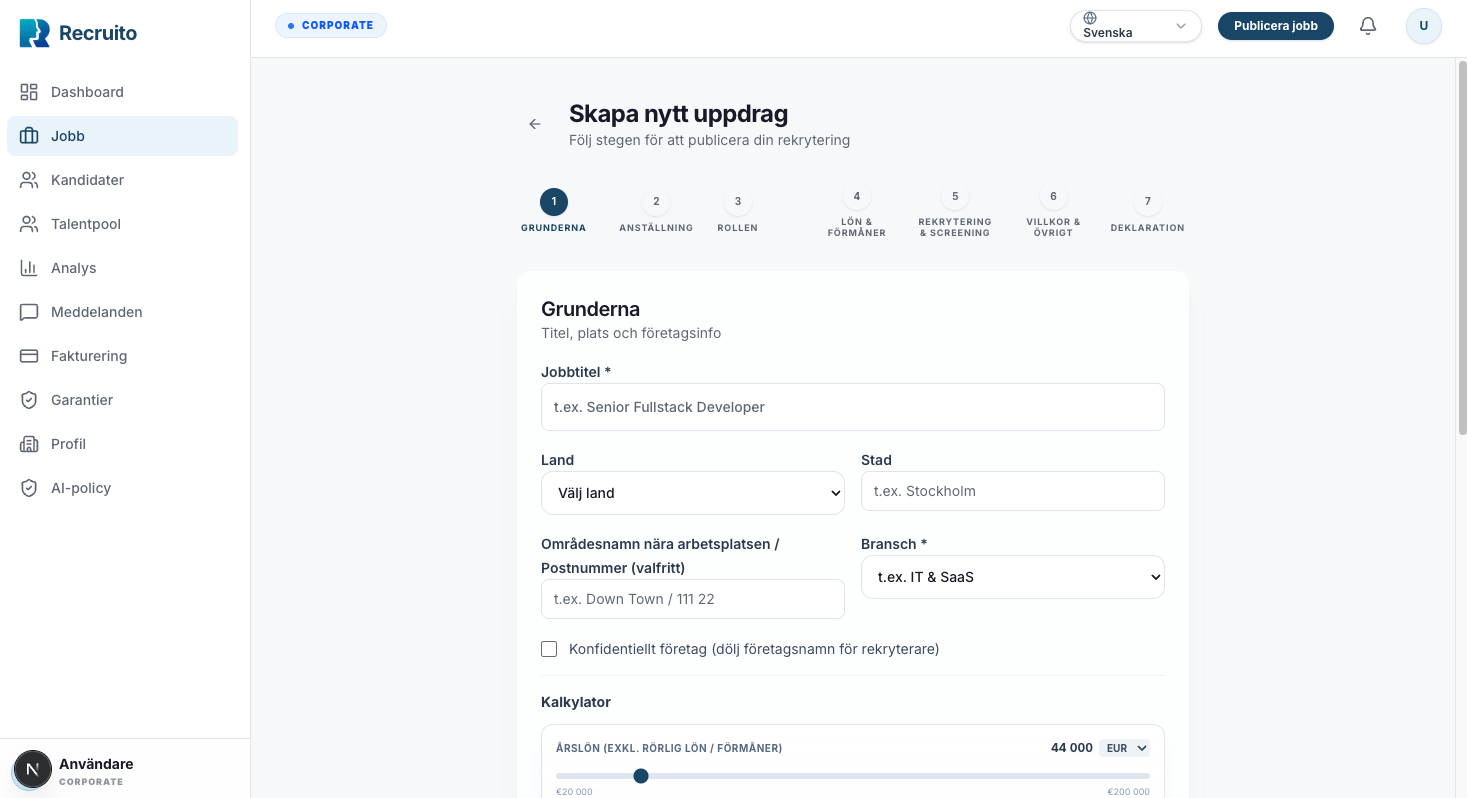Click the Recruito logo icon
The image size is (1467, 798).
click(34, 32)
